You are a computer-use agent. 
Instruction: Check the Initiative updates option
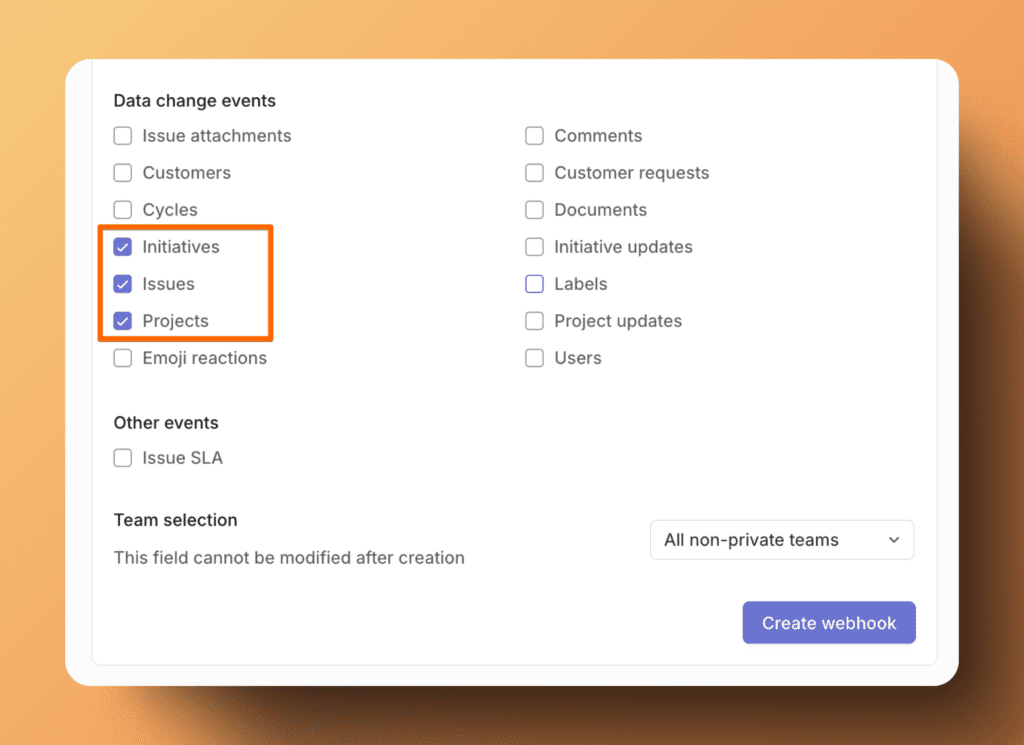click(x=535, y=247)
